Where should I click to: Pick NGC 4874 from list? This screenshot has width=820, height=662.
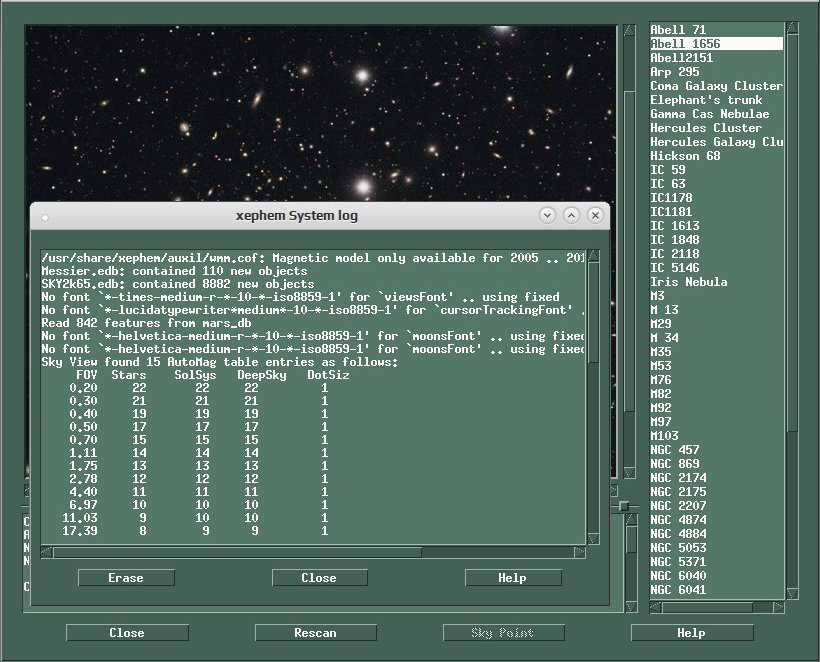pyautogui.click(x=716, y=520)
